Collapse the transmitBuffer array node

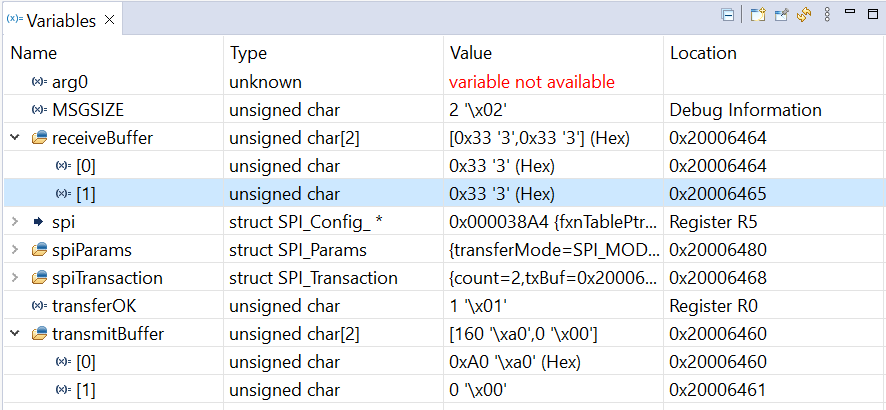(x=15, y=334)
